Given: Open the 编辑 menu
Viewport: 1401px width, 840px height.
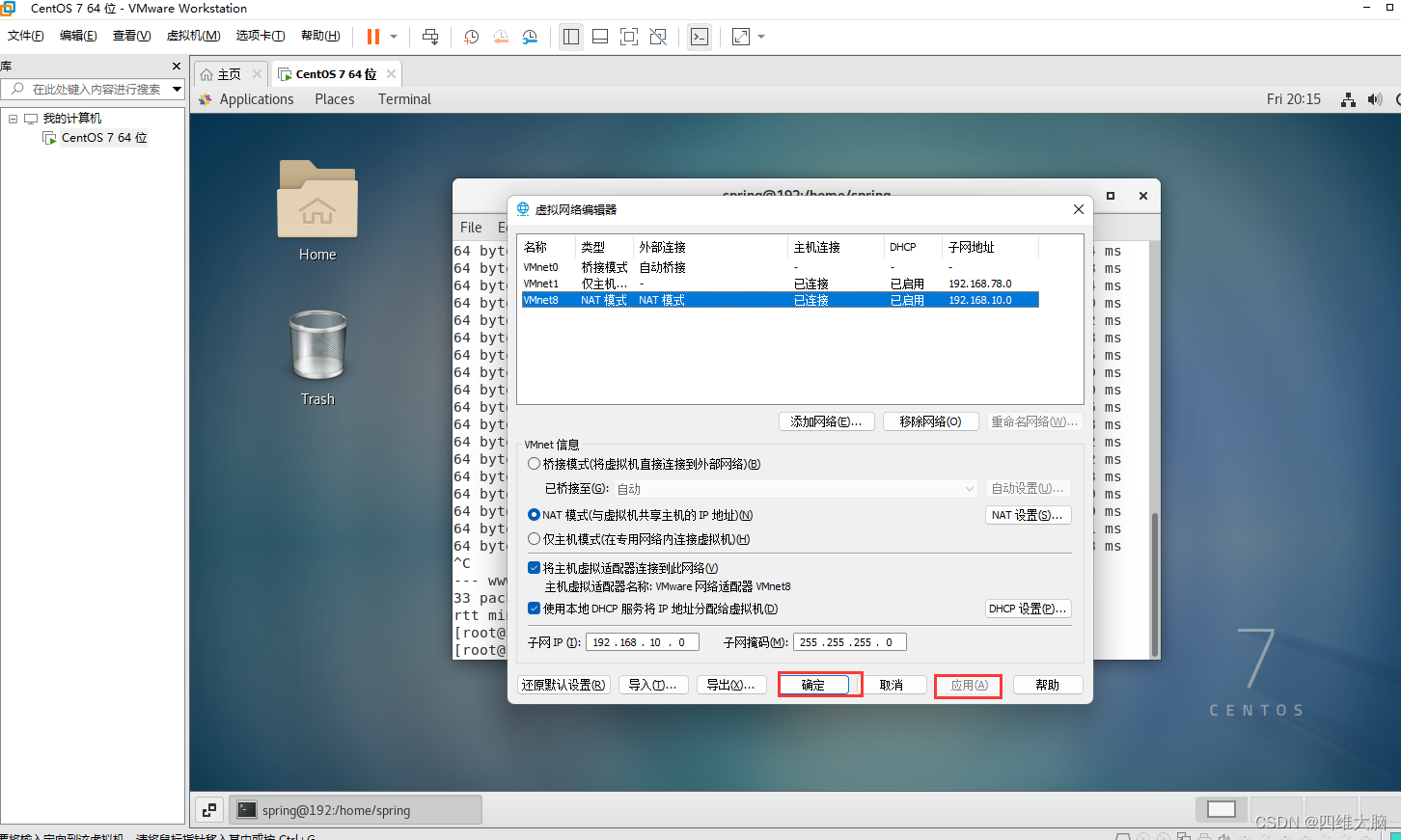Looking at the screenshot, I should pyautogui.click(x=78, y=36).
